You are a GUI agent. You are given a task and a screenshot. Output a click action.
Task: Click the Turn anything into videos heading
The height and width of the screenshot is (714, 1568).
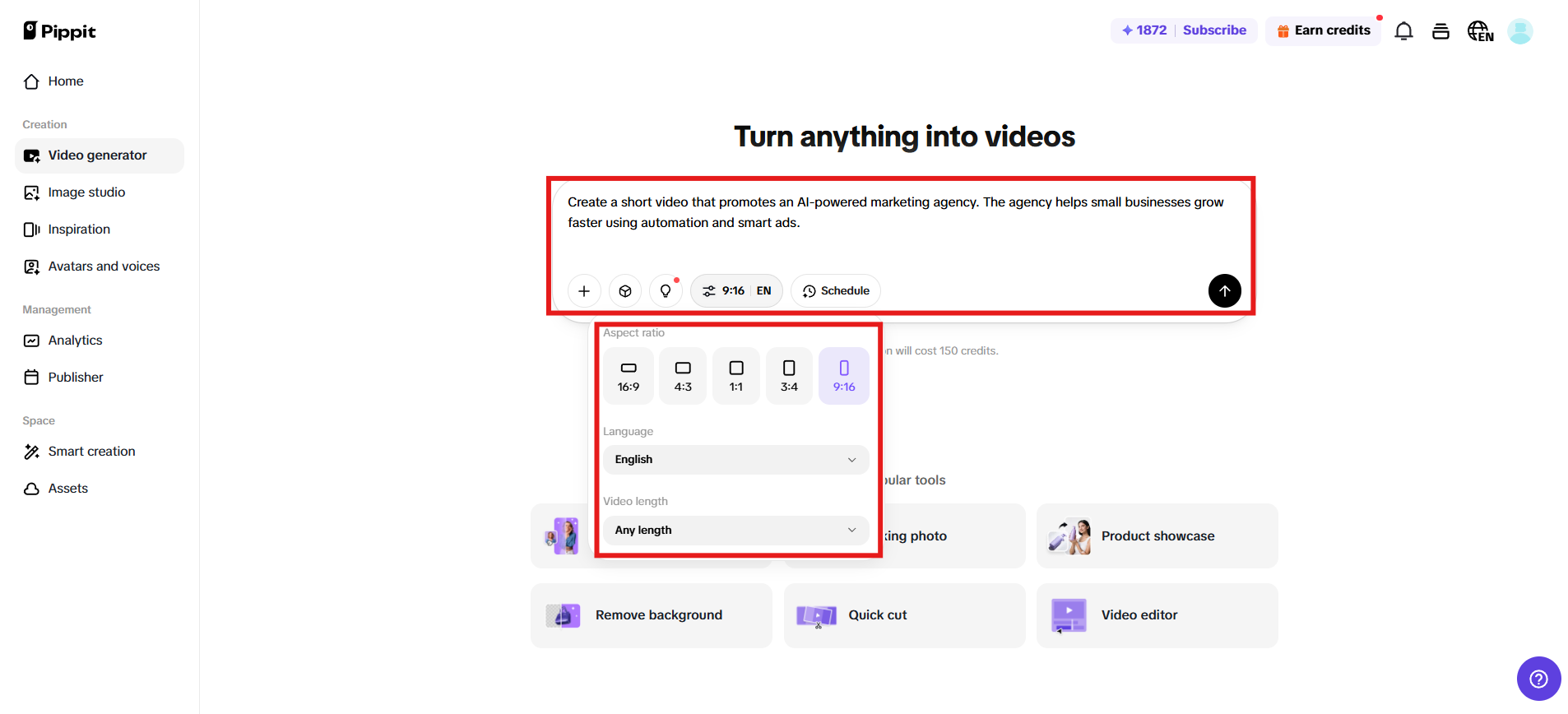tap(904, 137)
